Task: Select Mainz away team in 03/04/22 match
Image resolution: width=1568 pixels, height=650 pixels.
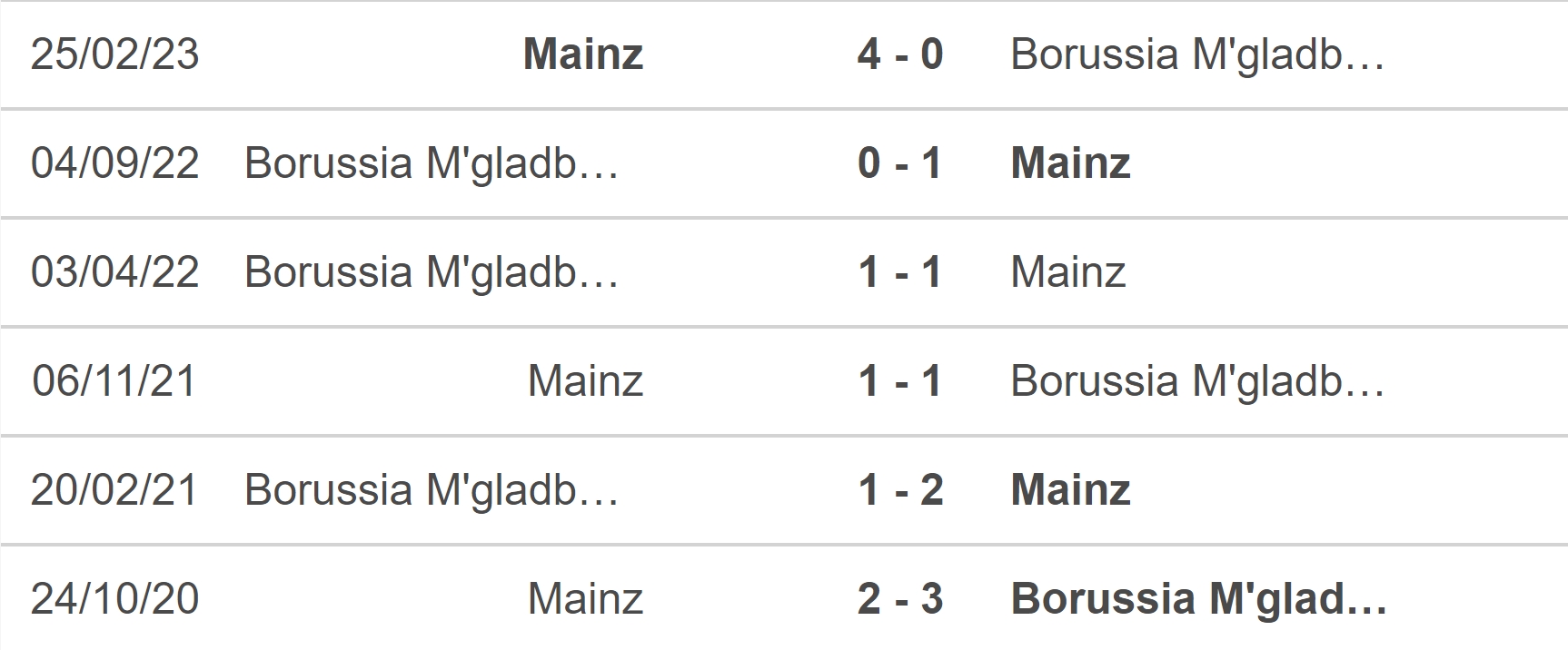Action: (1068, 272)
